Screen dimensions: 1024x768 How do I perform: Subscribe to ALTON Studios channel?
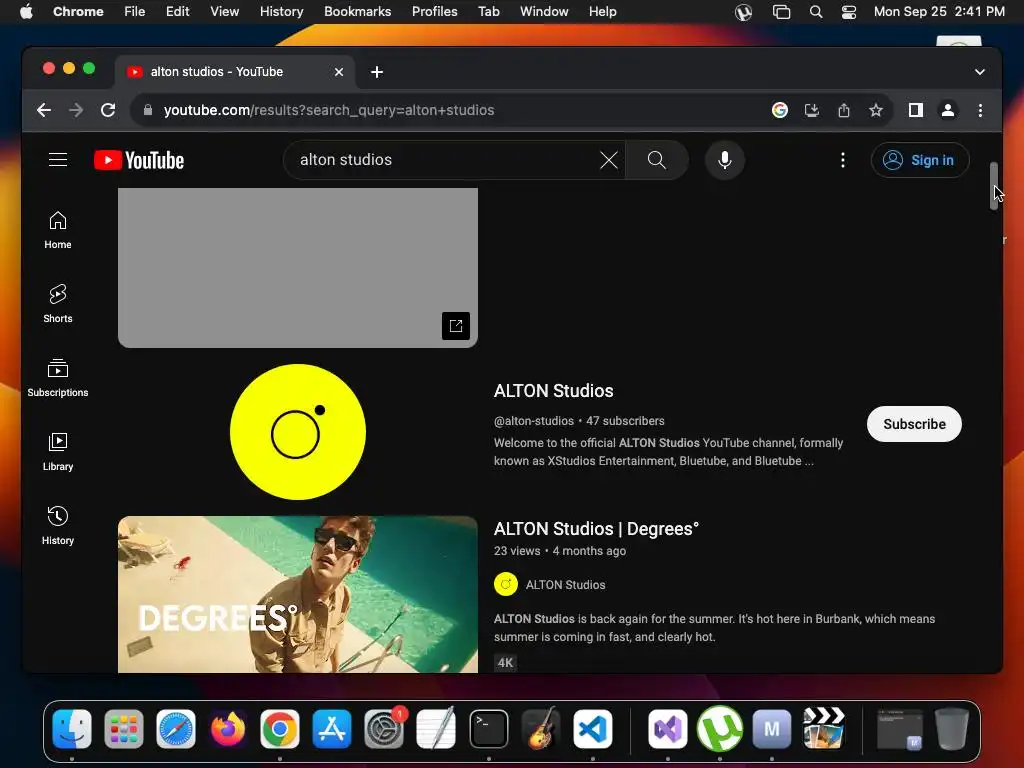tap(914, 424)
